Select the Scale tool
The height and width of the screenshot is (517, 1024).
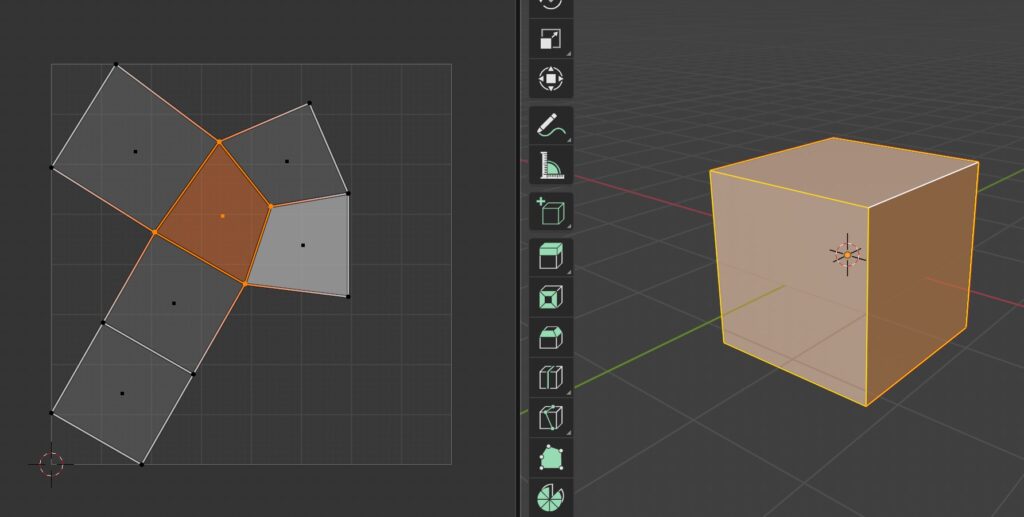(x=550, y=39)
